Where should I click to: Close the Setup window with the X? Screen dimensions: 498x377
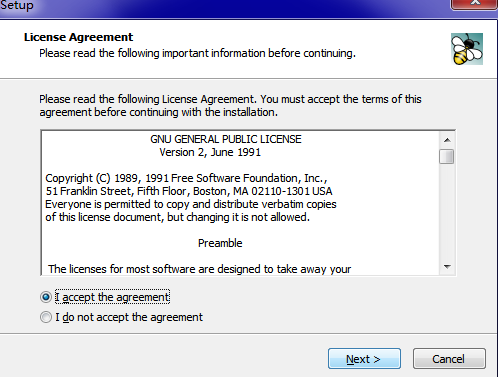pyautogui.click(x=474, y=4)
